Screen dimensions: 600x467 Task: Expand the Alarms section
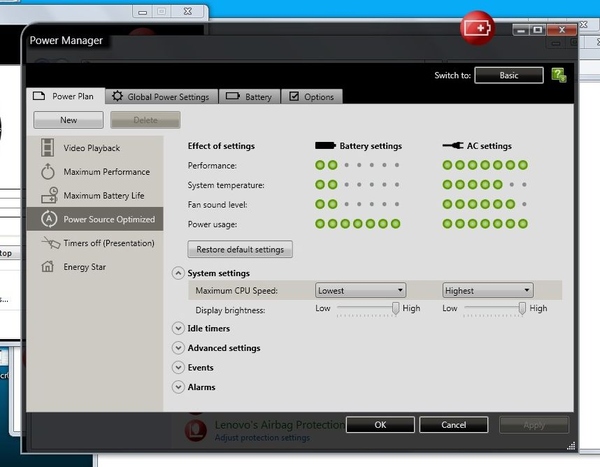coord(178,387)
